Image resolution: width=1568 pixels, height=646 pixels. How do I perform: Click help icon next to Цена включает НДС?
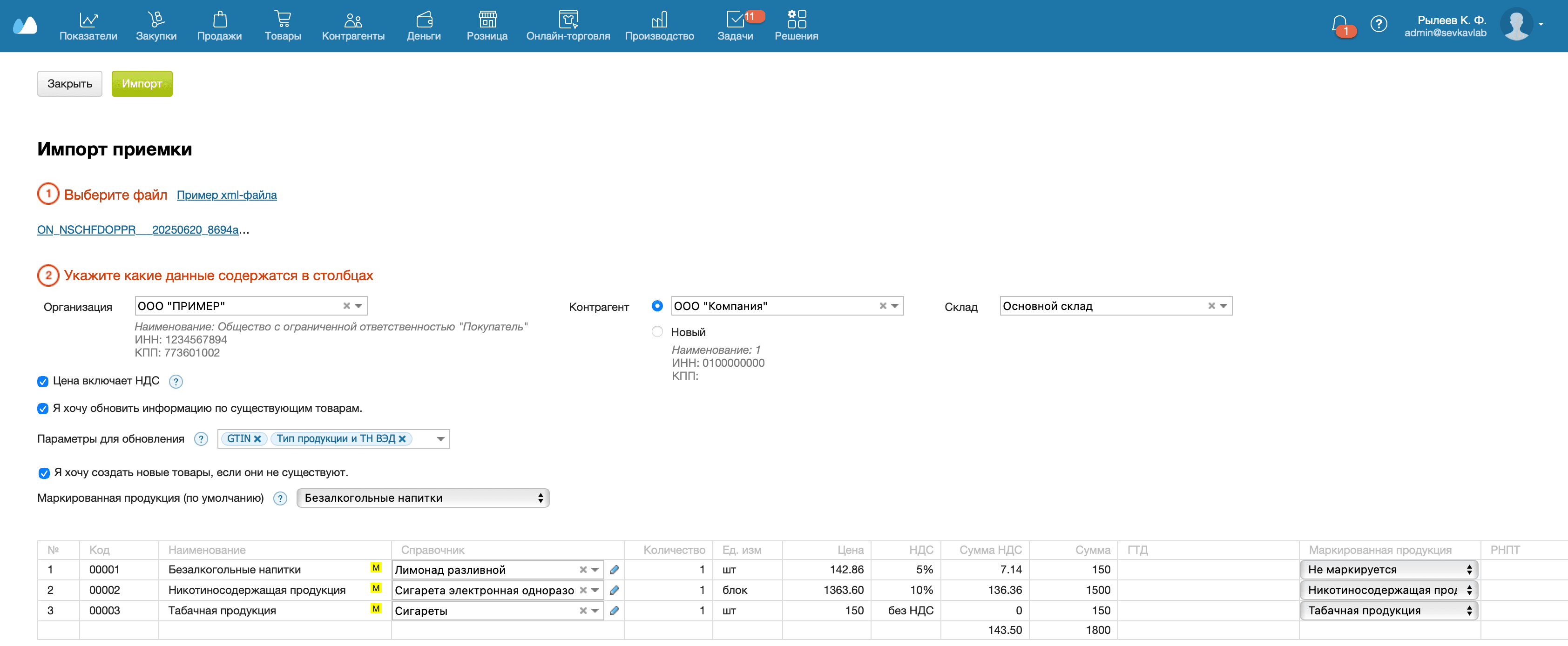176,381
